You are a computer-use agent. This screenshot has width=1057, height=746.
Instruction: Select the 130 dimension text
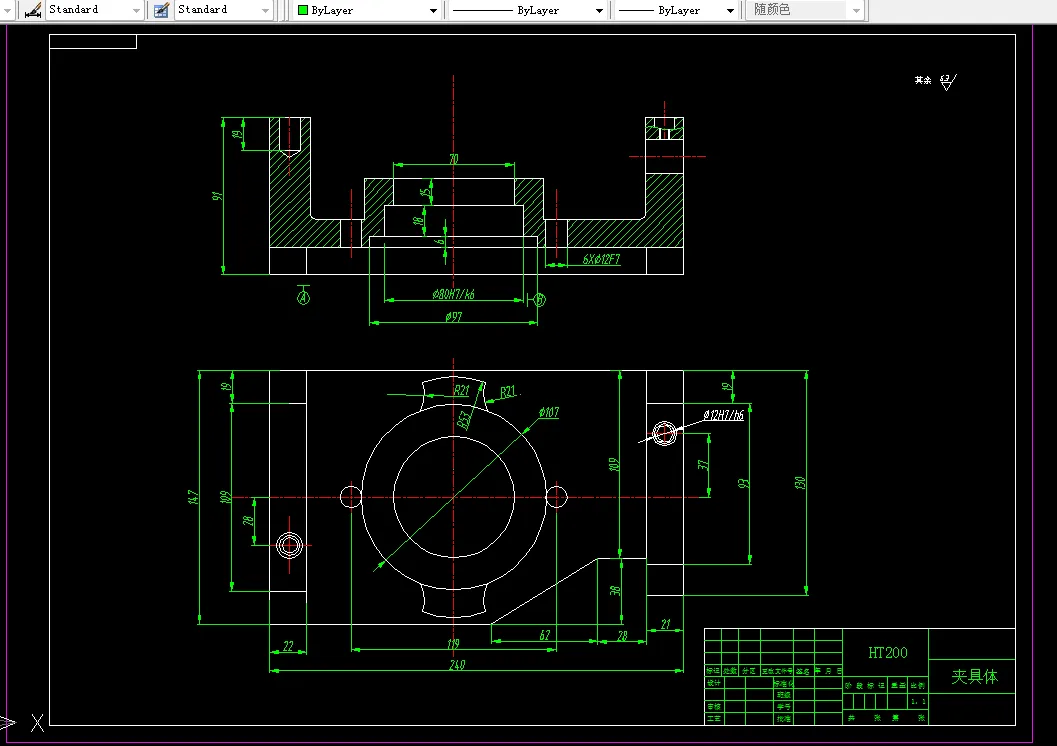799,483
